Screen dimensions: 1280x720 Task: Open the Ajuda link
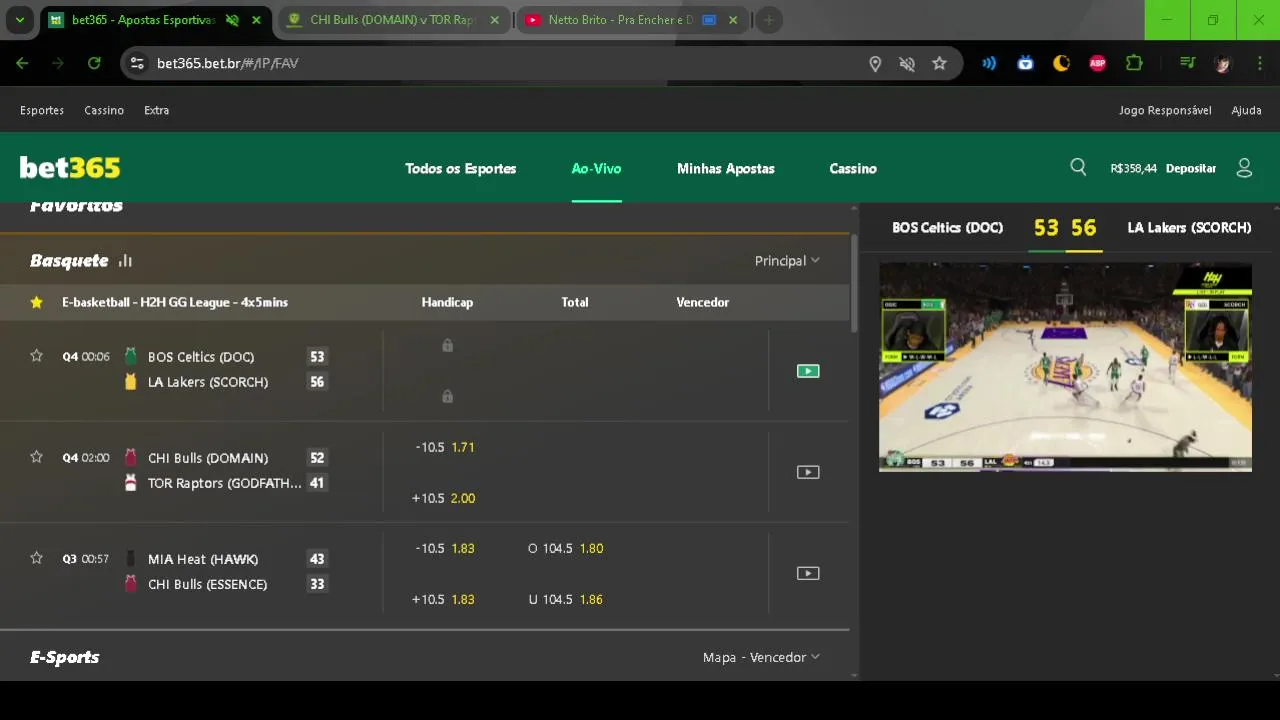pyautogui.click(x=1246, y=110)
